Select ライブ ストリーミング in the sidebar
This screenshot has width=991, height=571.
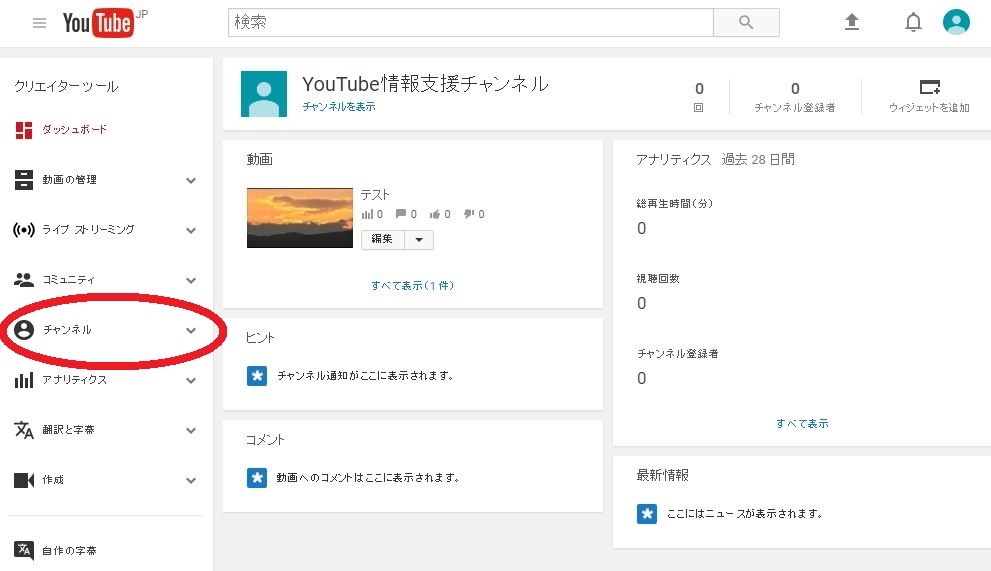coord(88,230)
